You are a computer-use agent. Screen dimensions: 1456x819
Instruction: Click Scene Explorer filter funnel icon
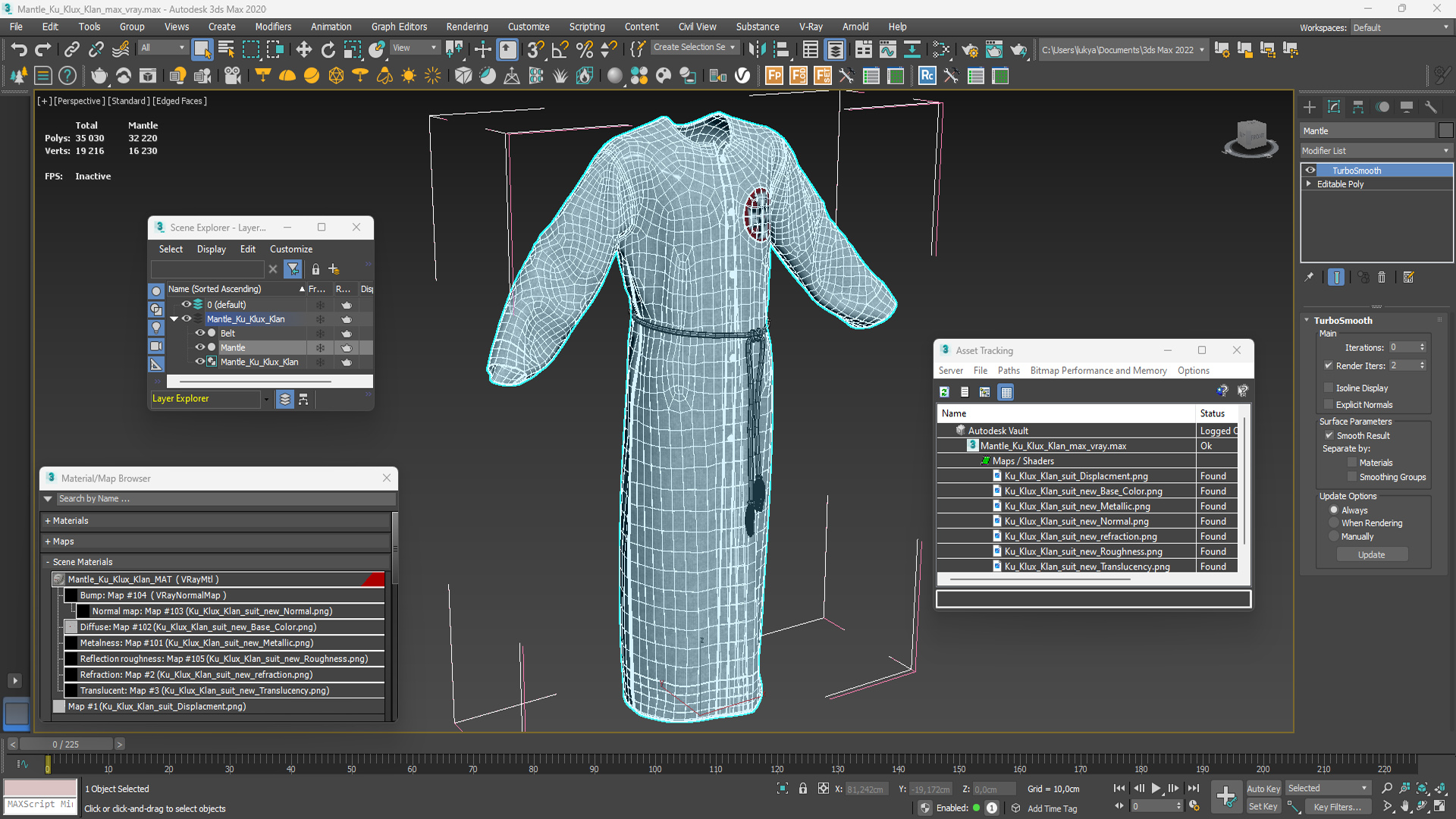(x=293, y=269)
